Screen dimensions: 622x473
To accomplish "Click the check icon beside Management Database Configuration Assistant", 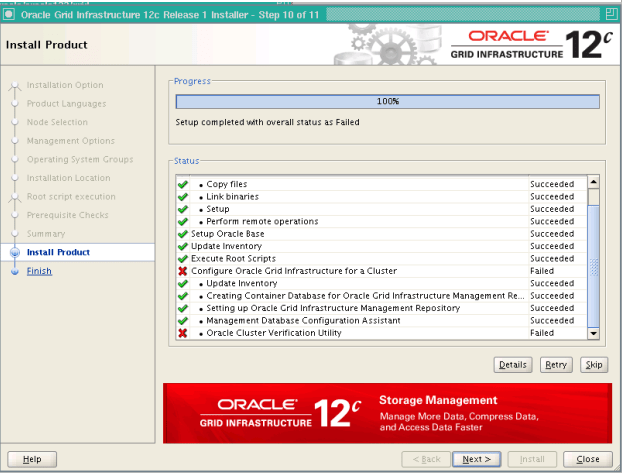I will coord(182,321).
